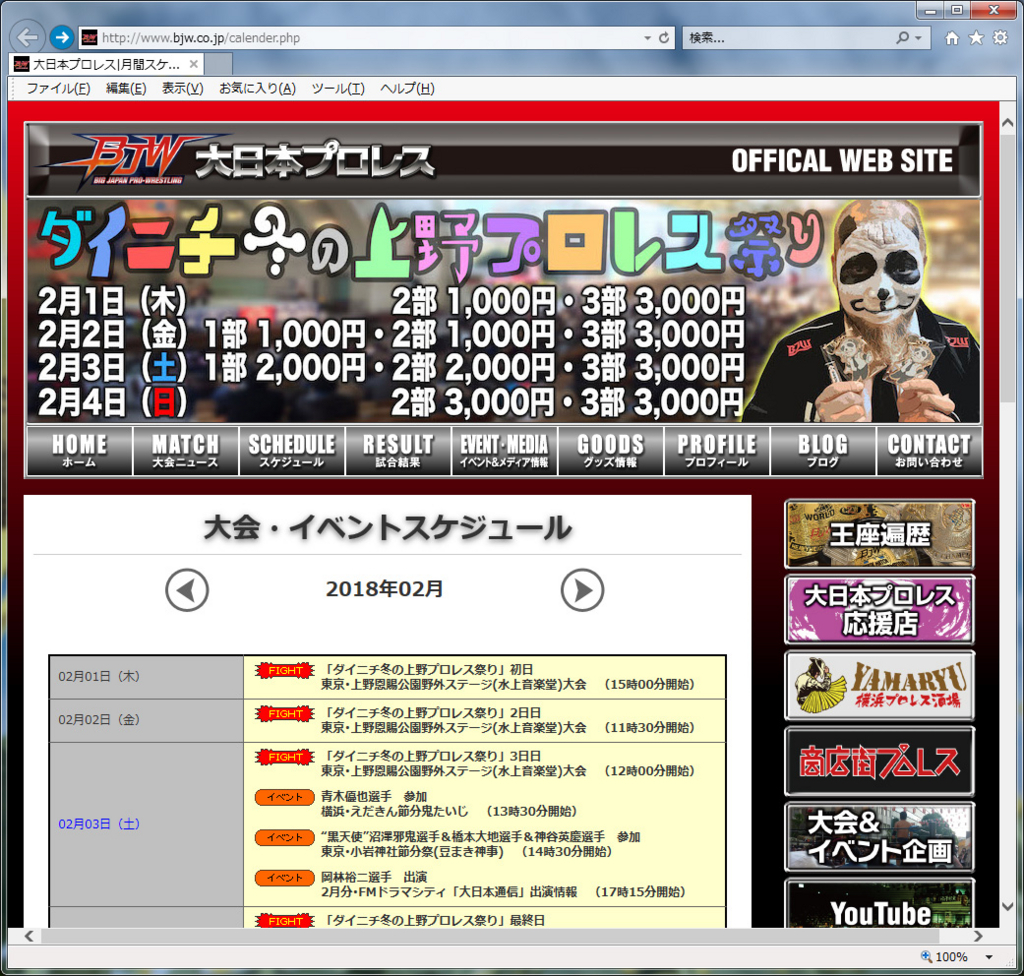Open 王座遍歴 sidebar banner
The height and width of the screenshot is (976, 1024).
point(879,534)
